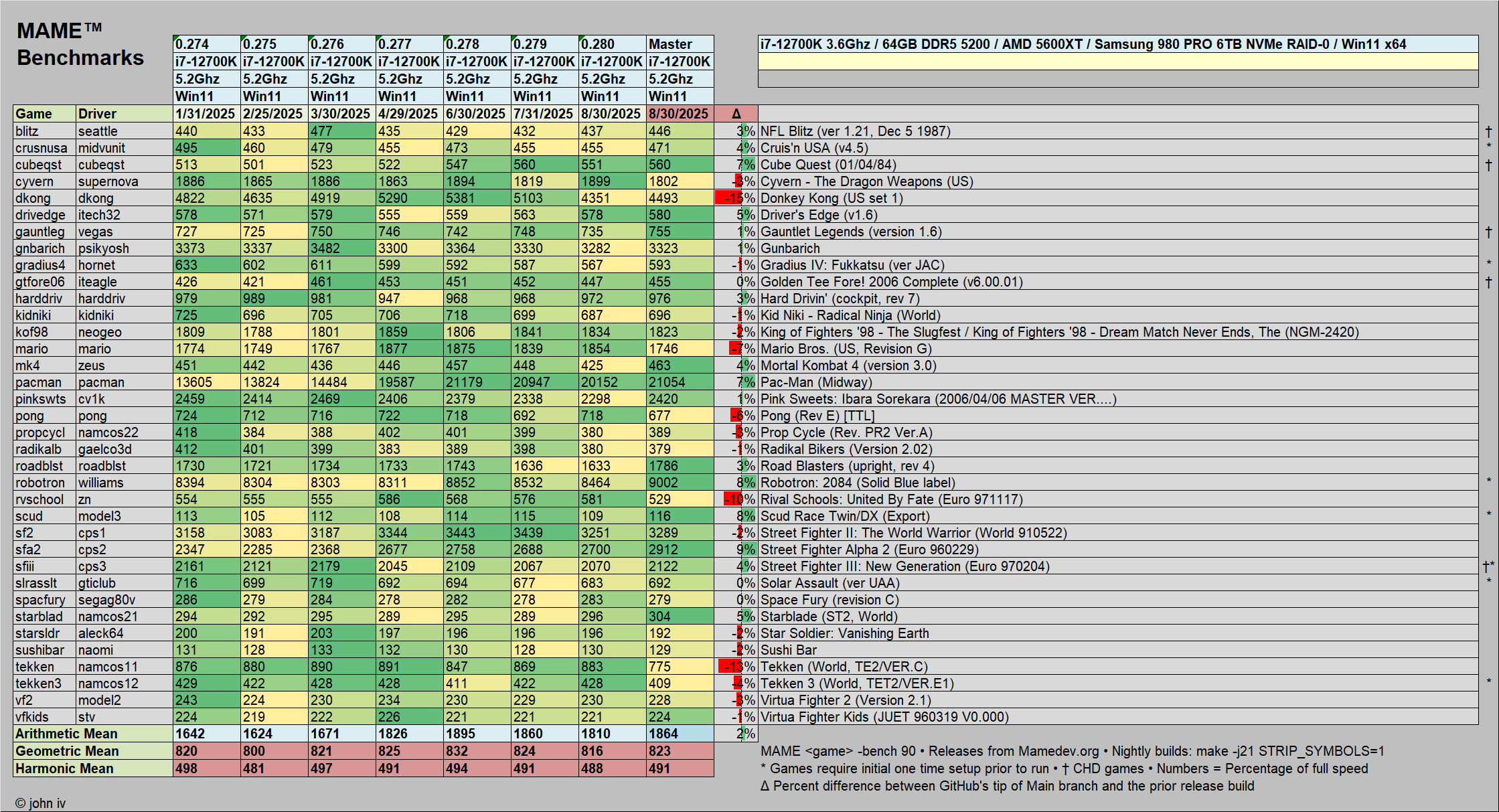The image size is (1499, 812).
Task: Click the red -15% bar for Donkey Kong
Action: pos(729,198)
